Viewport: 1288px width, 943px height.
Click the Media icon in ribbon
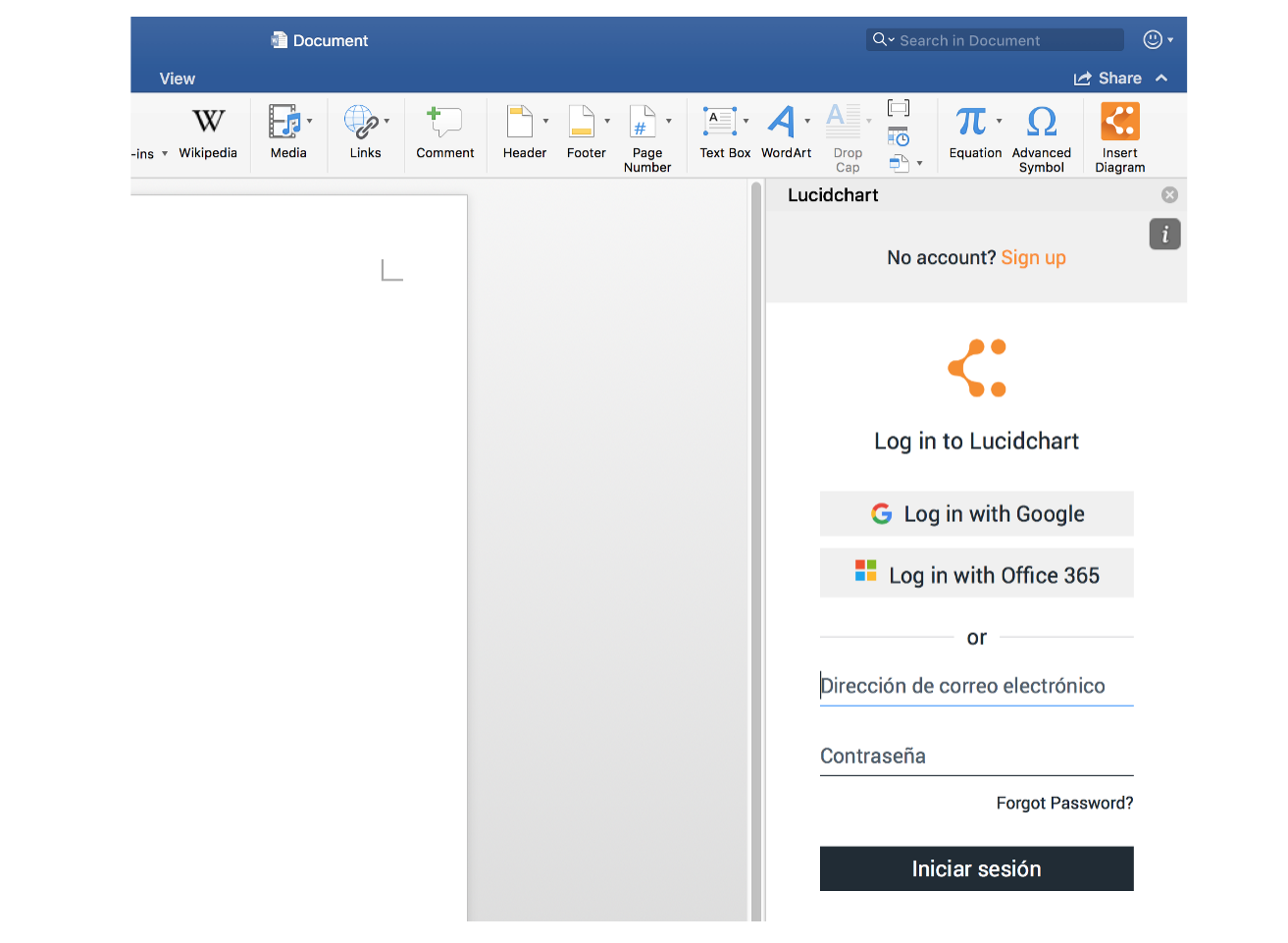click(284, 122)
